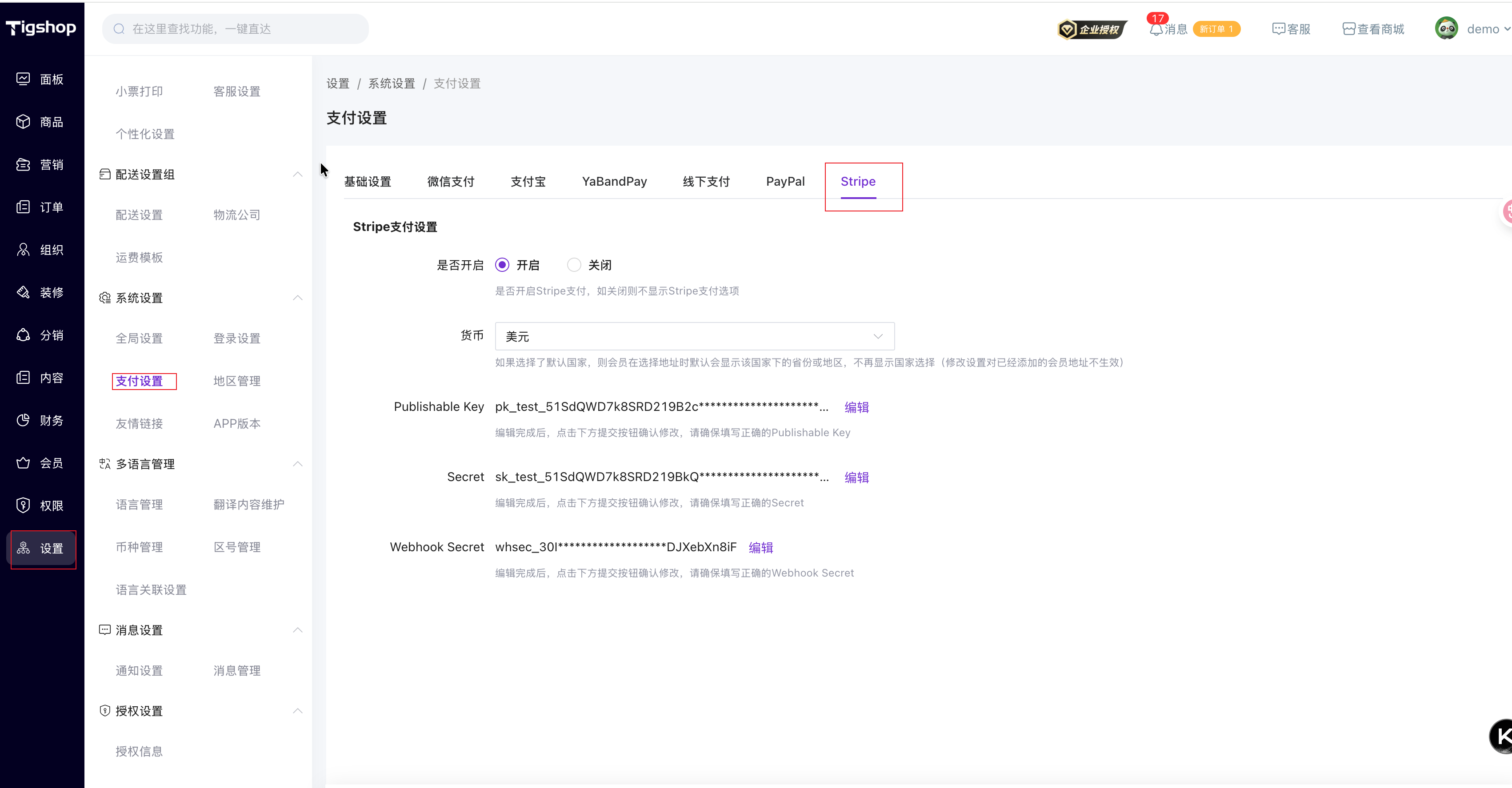
Task: Expand the demo user account menu
Action: pos(1482,29)
